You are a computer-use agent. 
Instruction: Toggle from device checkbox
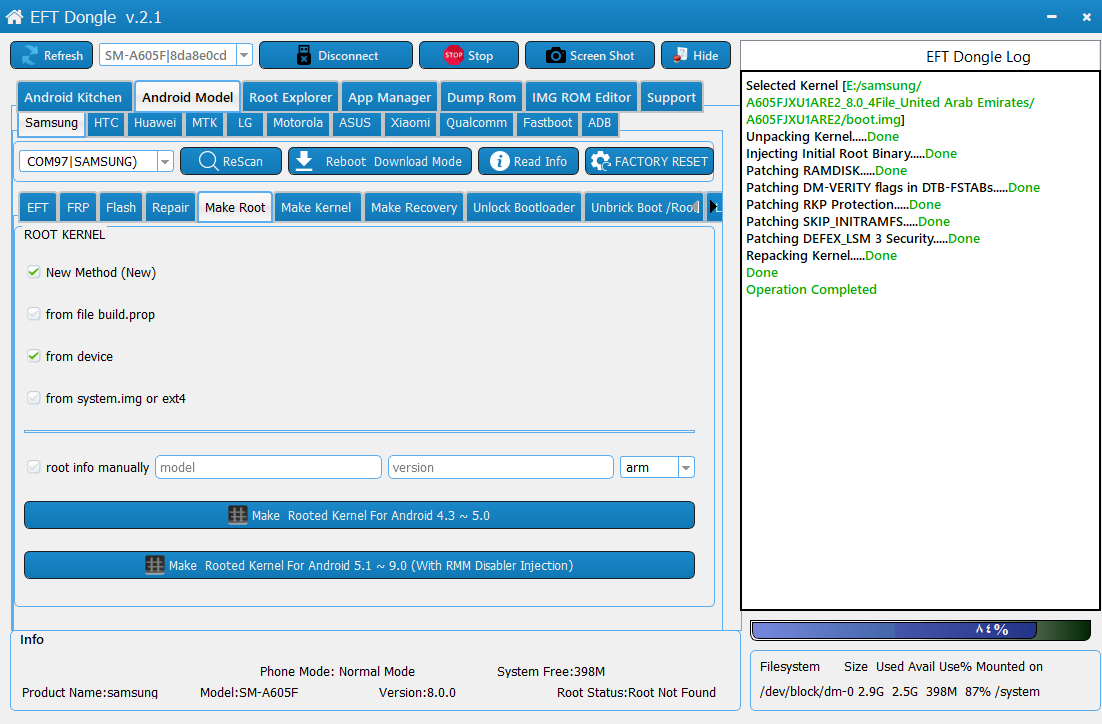coord(33,356)
